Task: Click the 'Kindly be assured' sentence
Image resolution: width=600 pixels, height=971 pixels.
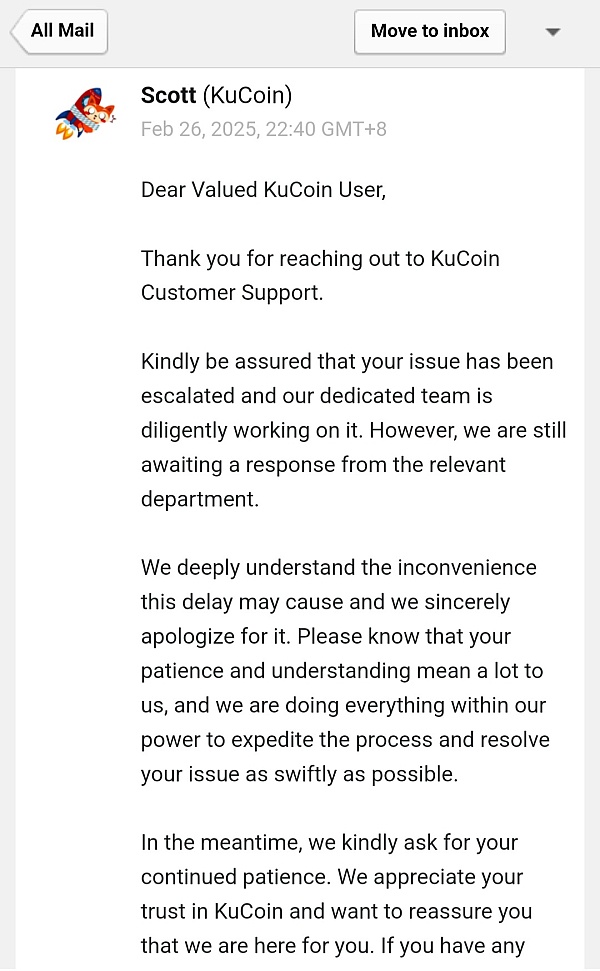Action: click(x=347, y=362)
